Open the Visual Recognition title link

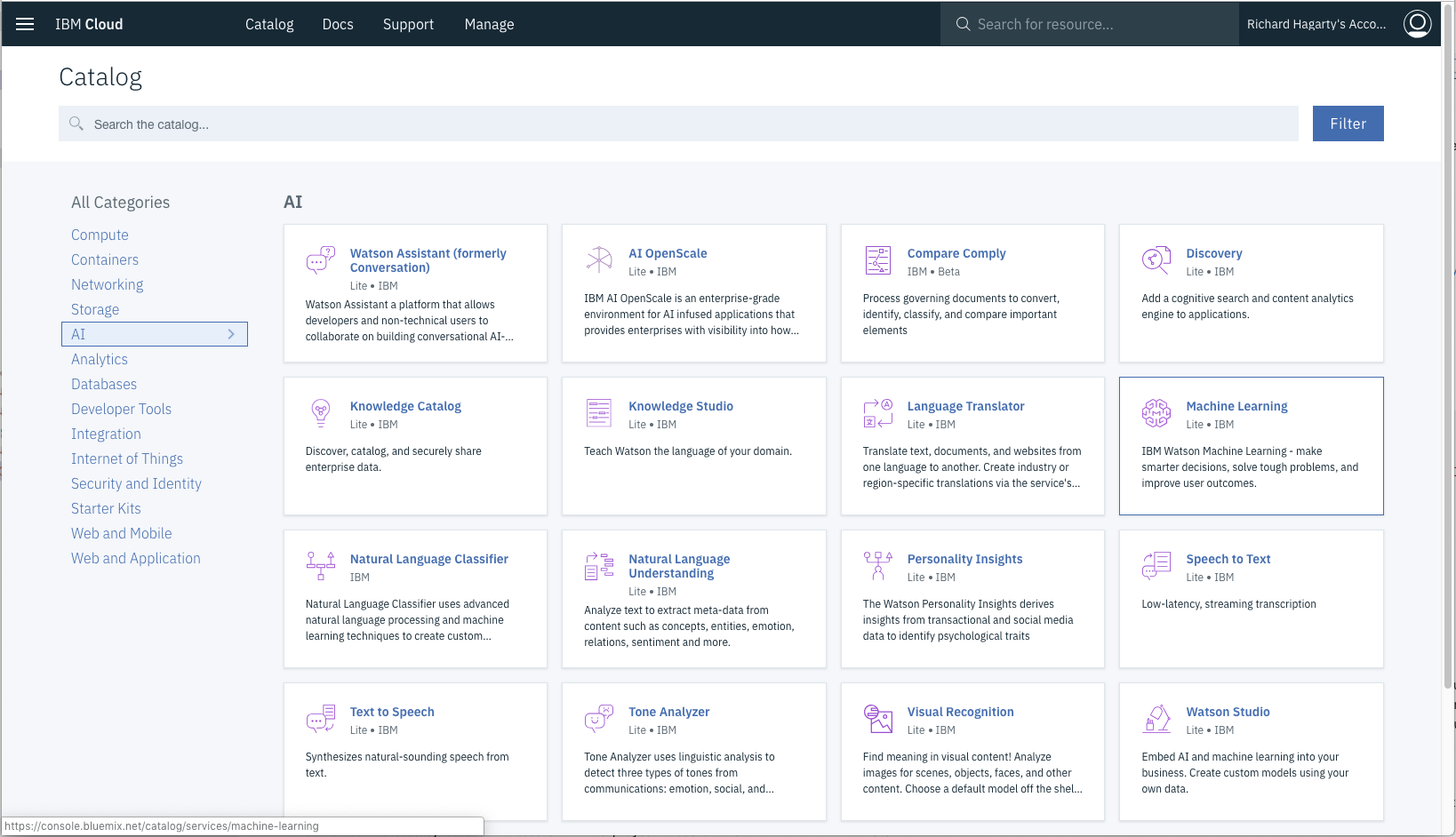[960, 712]
